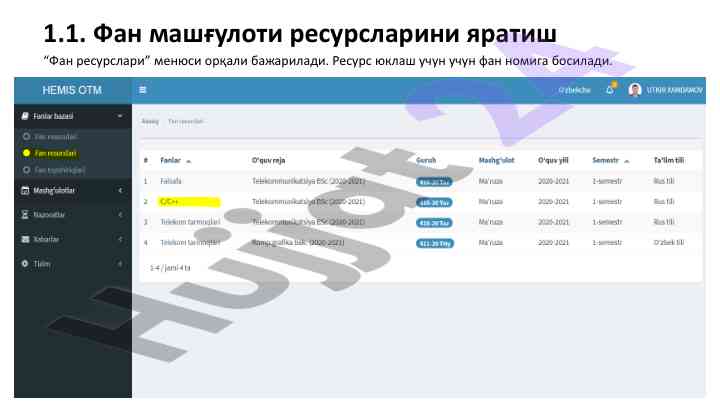Open the Fanlar bazasi sidebar section
Viewport: 720px width, 405px height.
pos(73,116)
